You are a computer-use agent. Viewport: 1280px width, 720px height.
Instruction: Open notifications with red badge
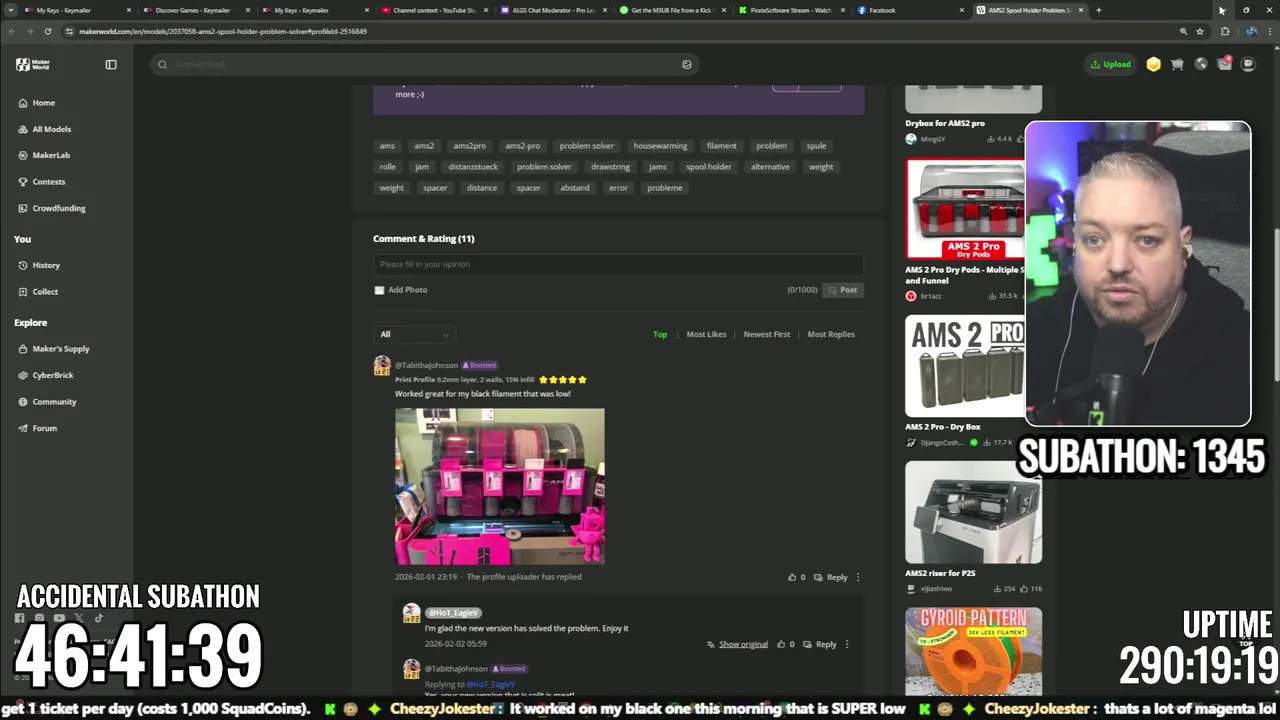click(1225, 64)
